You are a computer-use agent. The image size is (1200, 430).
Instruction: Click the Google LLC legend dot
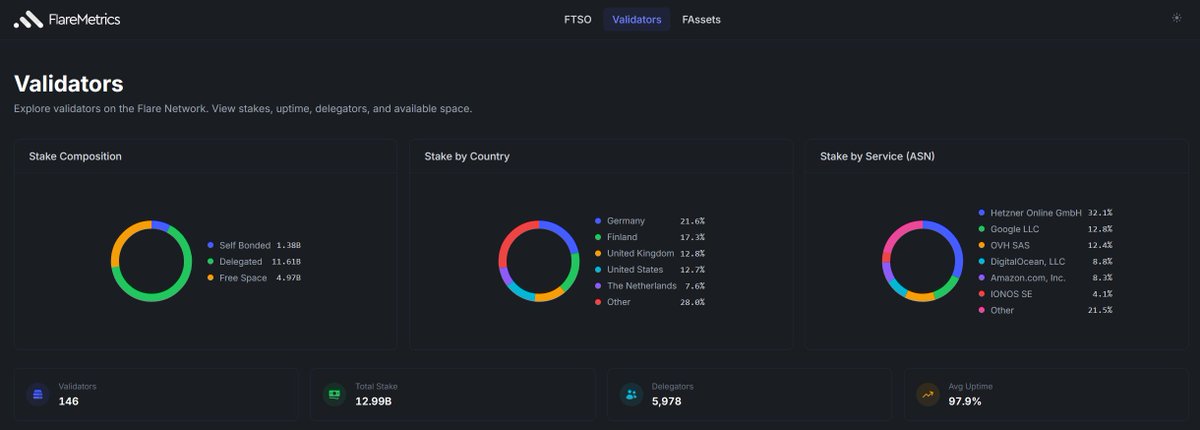pos(982,229)
